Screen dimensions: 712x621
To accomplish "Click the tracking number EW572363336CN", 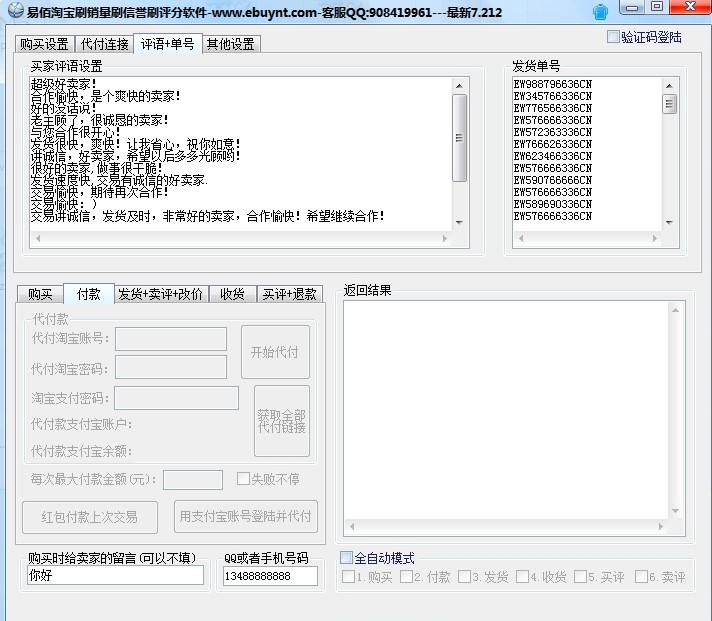I will tap(553, 132).
